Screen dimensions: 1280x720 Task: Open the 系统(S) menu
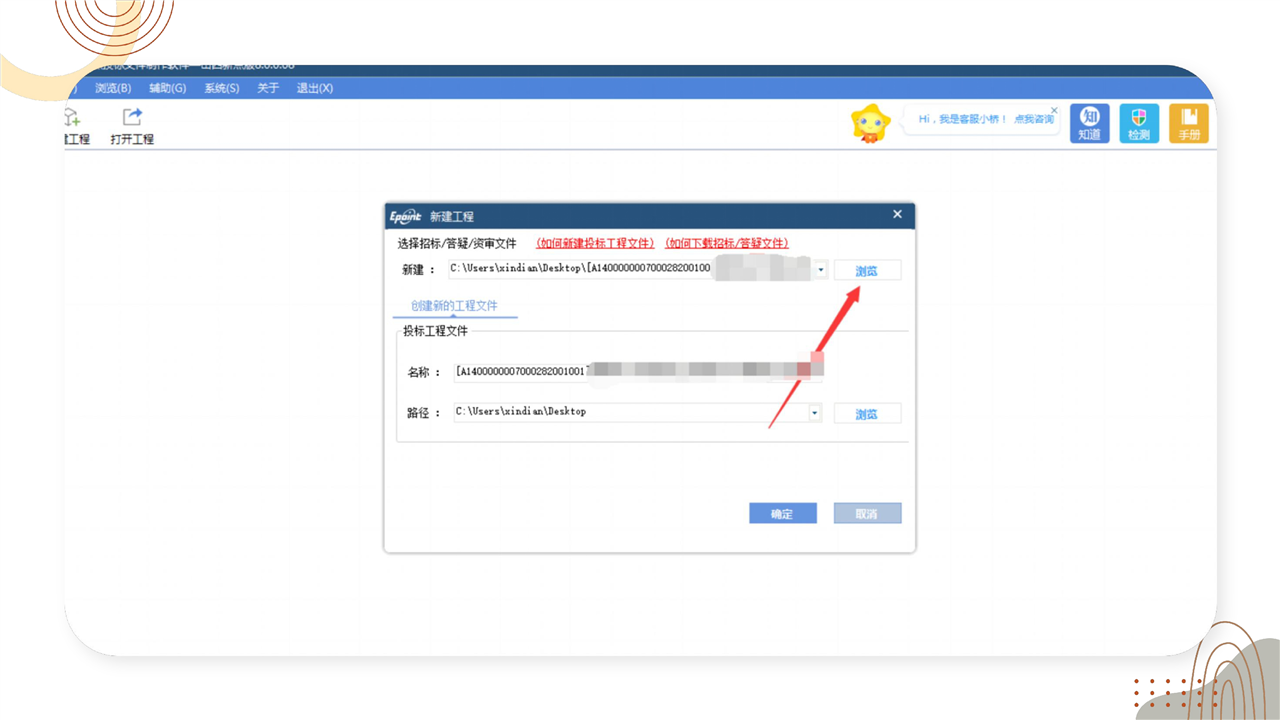click(222, 88)
